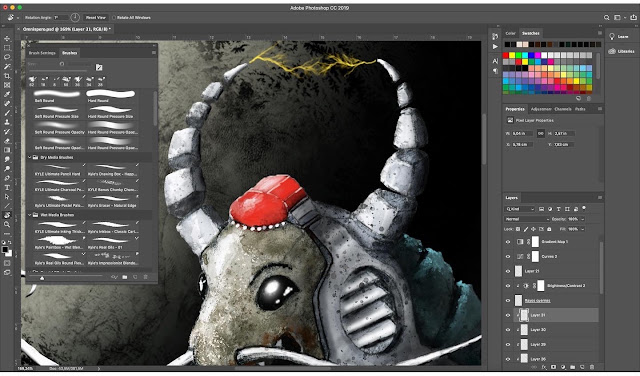This screenshot has width=640, height=376.
Task: Switch to the Brush Settings tab
Action: point(42,53)
